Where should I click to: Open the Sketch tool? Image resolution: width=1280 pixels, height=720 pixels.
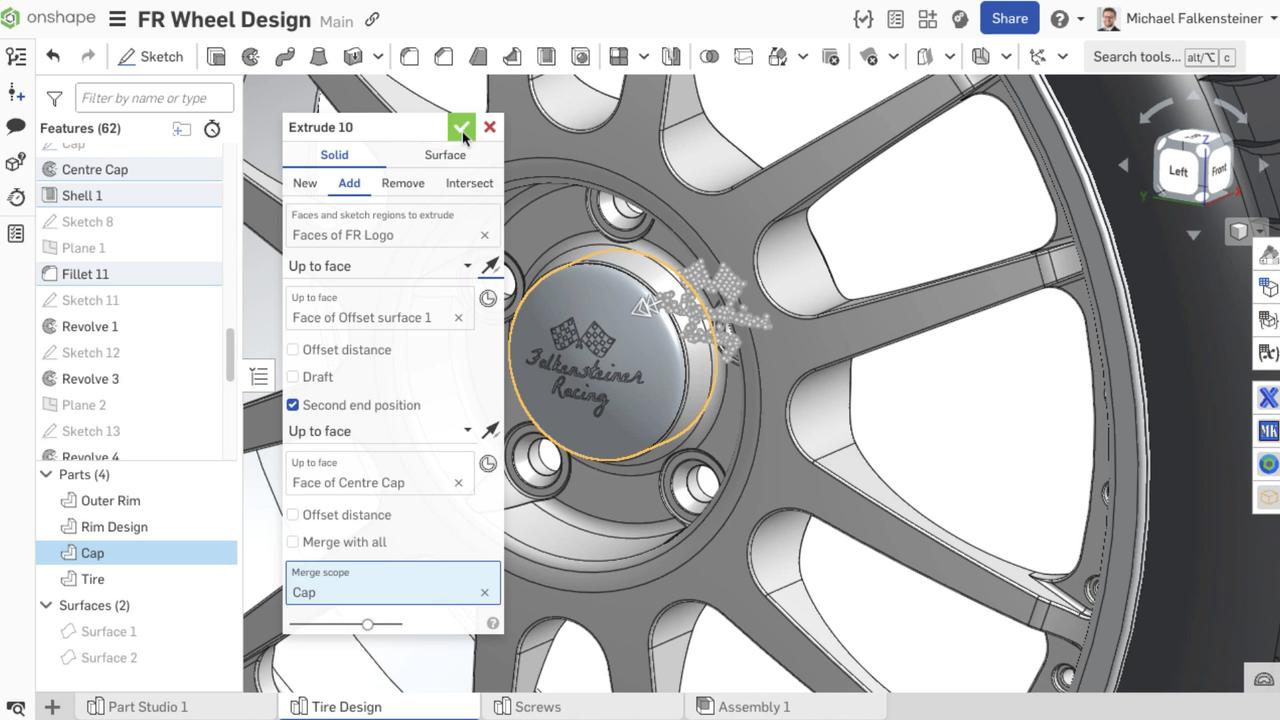point(152,57)
